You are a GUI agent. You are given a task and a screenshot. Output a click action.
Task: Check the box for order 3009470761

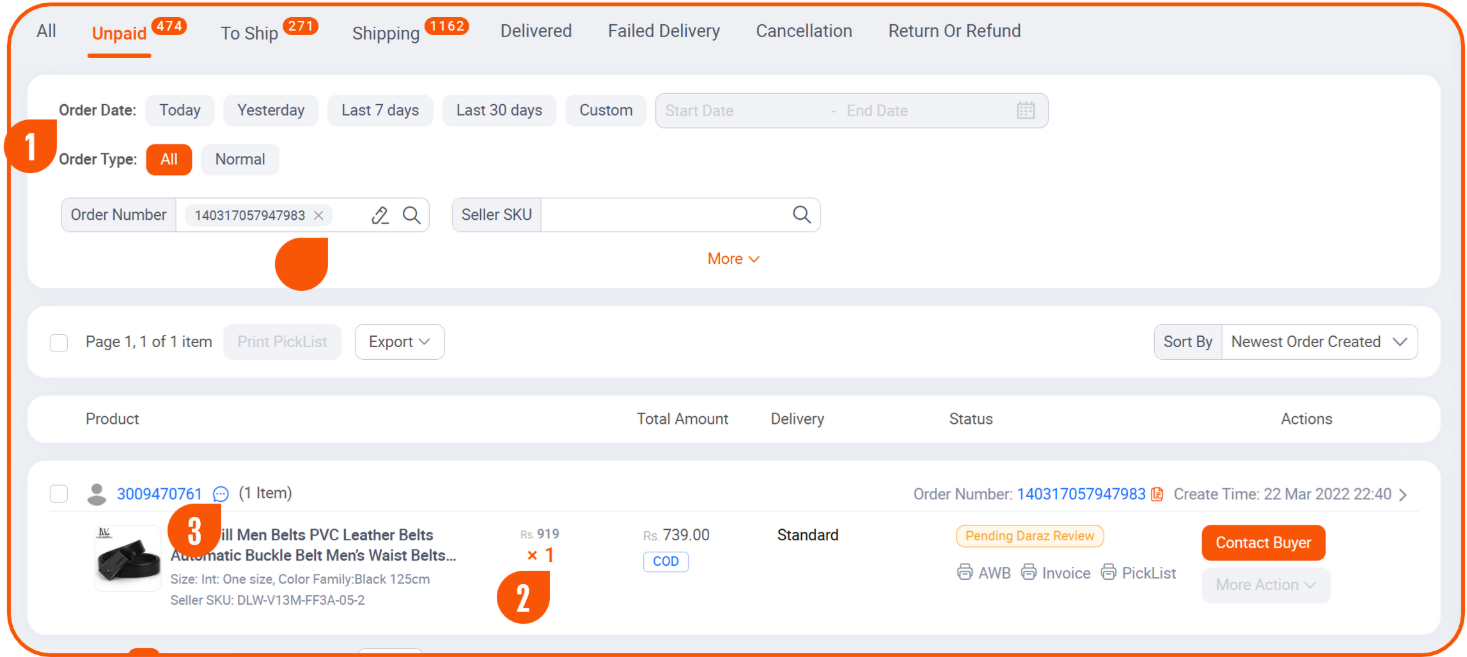click(x=59, y=494)
